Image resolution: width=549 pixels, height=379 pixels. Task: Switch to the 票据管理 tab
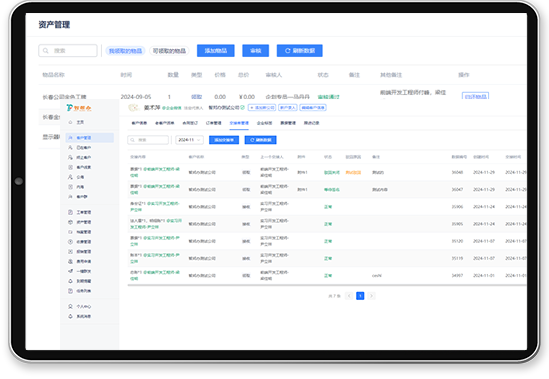[288, 123]
